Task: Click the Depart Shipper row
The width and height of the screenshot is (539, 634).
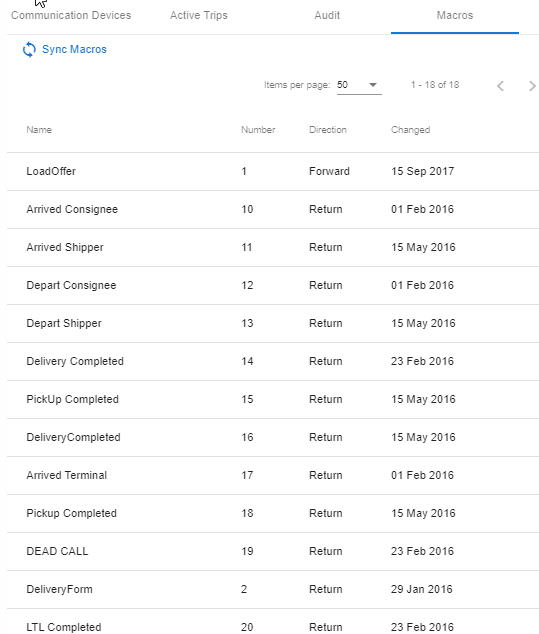Action: (273, 323)
